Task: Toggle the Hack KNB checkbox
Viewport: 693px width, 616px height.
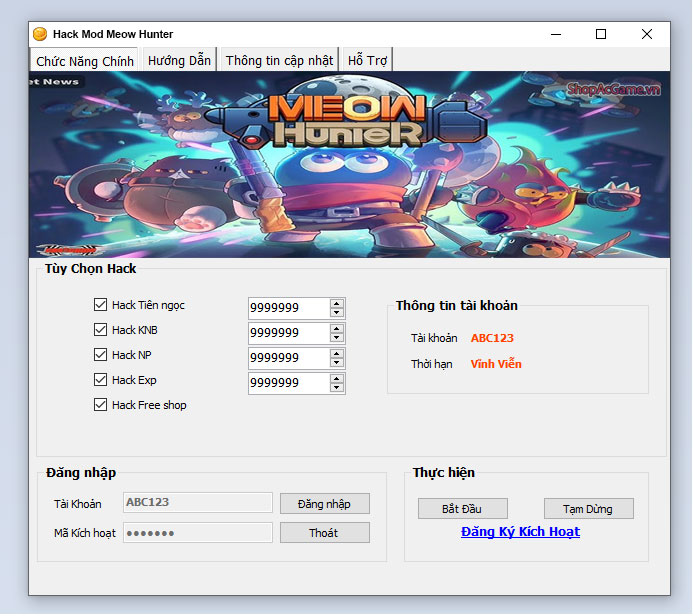Action: coord(100,330)
